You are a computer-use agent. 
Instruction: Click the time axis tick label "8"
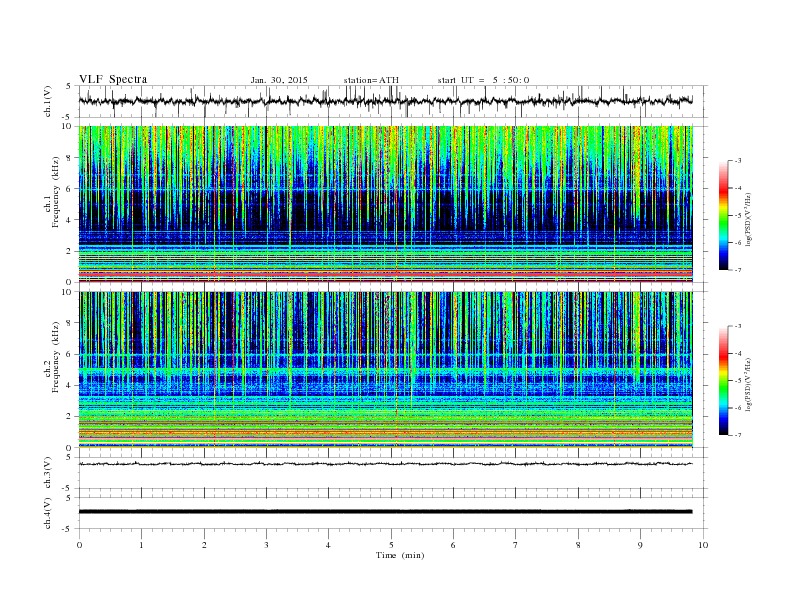point(578,545)
